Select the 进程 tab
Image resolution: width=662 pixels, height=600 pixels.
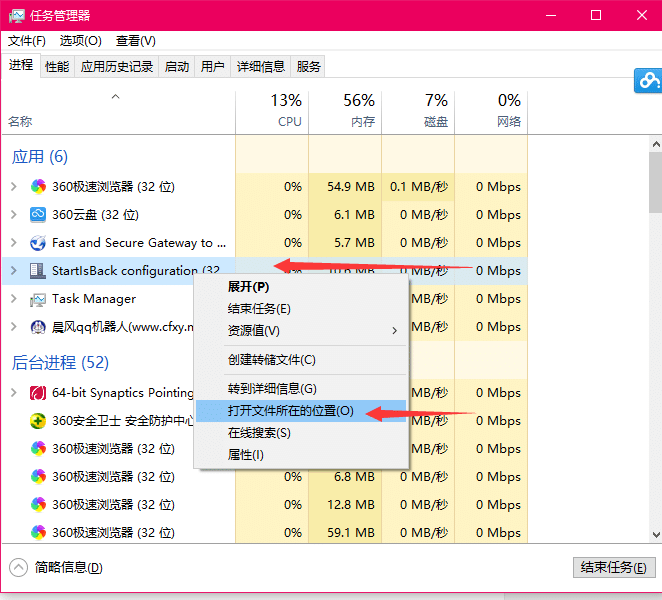[21, 65]
